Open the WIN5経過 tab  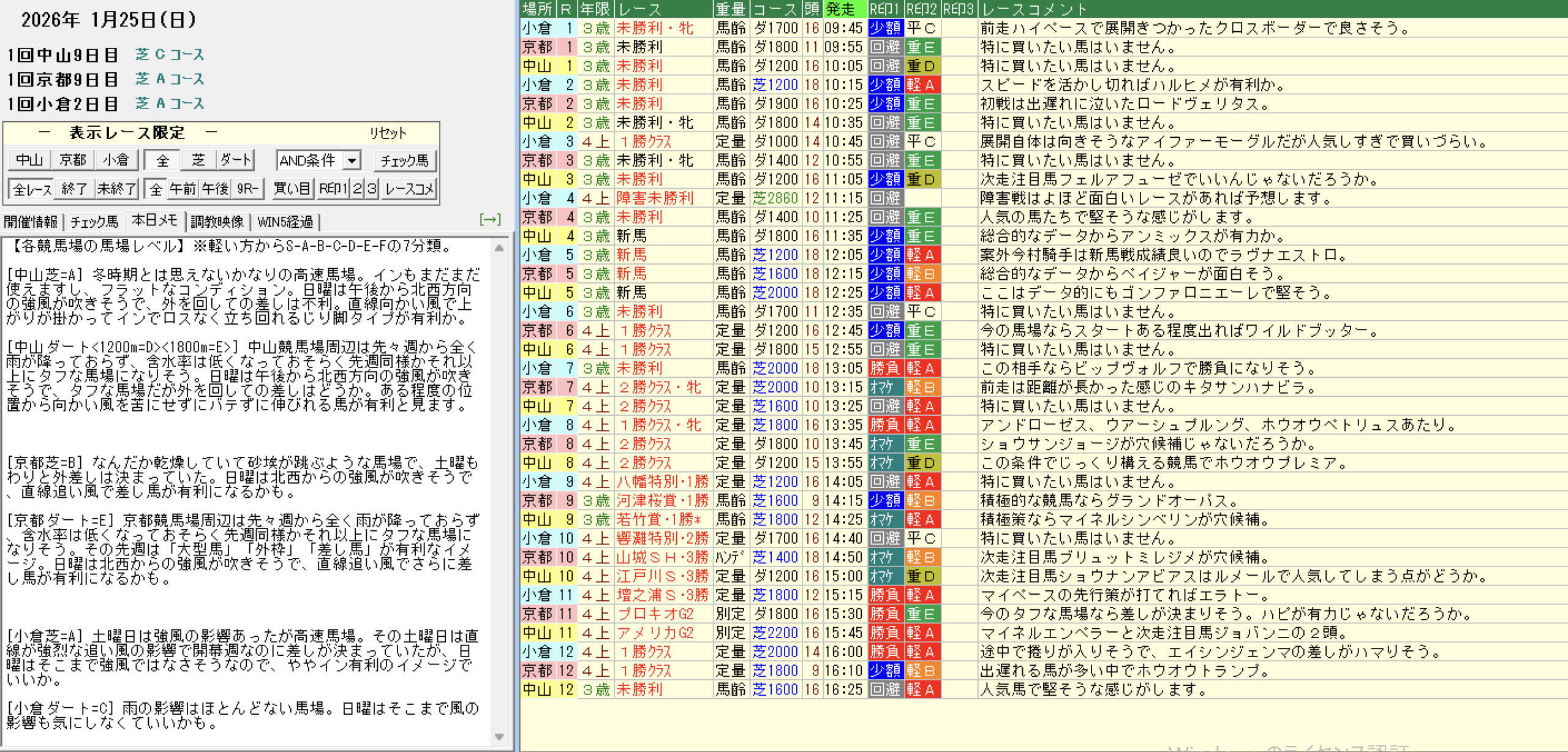(x=285, y=222)
